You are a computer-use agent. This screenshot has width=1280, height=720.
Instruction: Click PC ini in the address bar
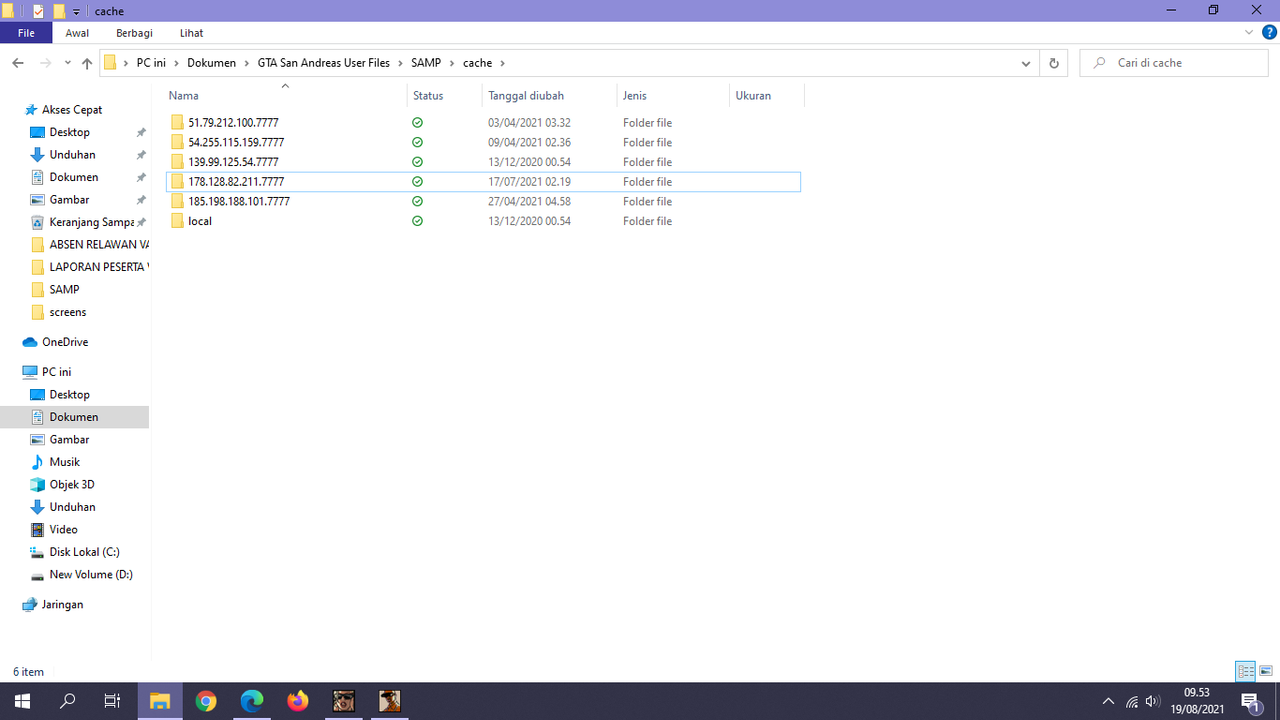(x=151, y=63)
